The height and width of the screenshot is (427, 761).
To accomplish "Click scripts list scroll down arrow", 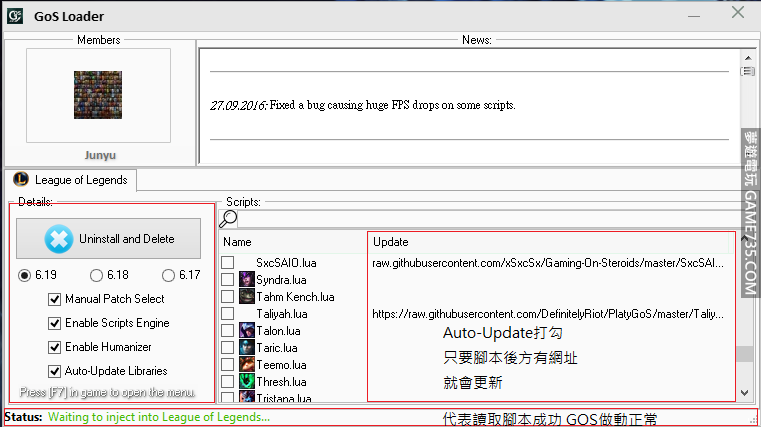I will 744,393.
